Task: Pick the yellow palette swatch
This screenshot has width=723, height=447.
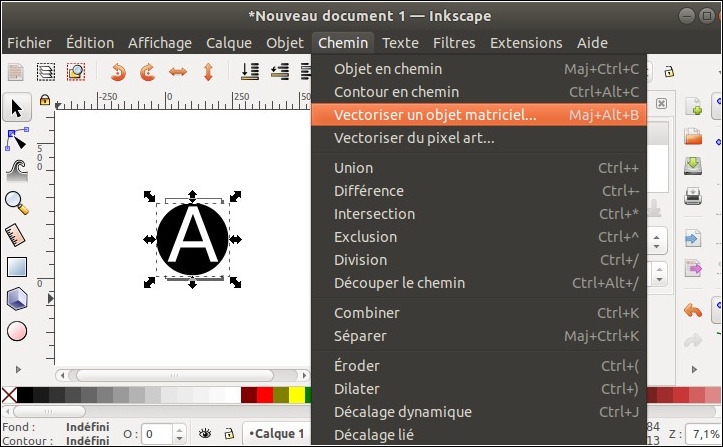Action: pos(297,395)
